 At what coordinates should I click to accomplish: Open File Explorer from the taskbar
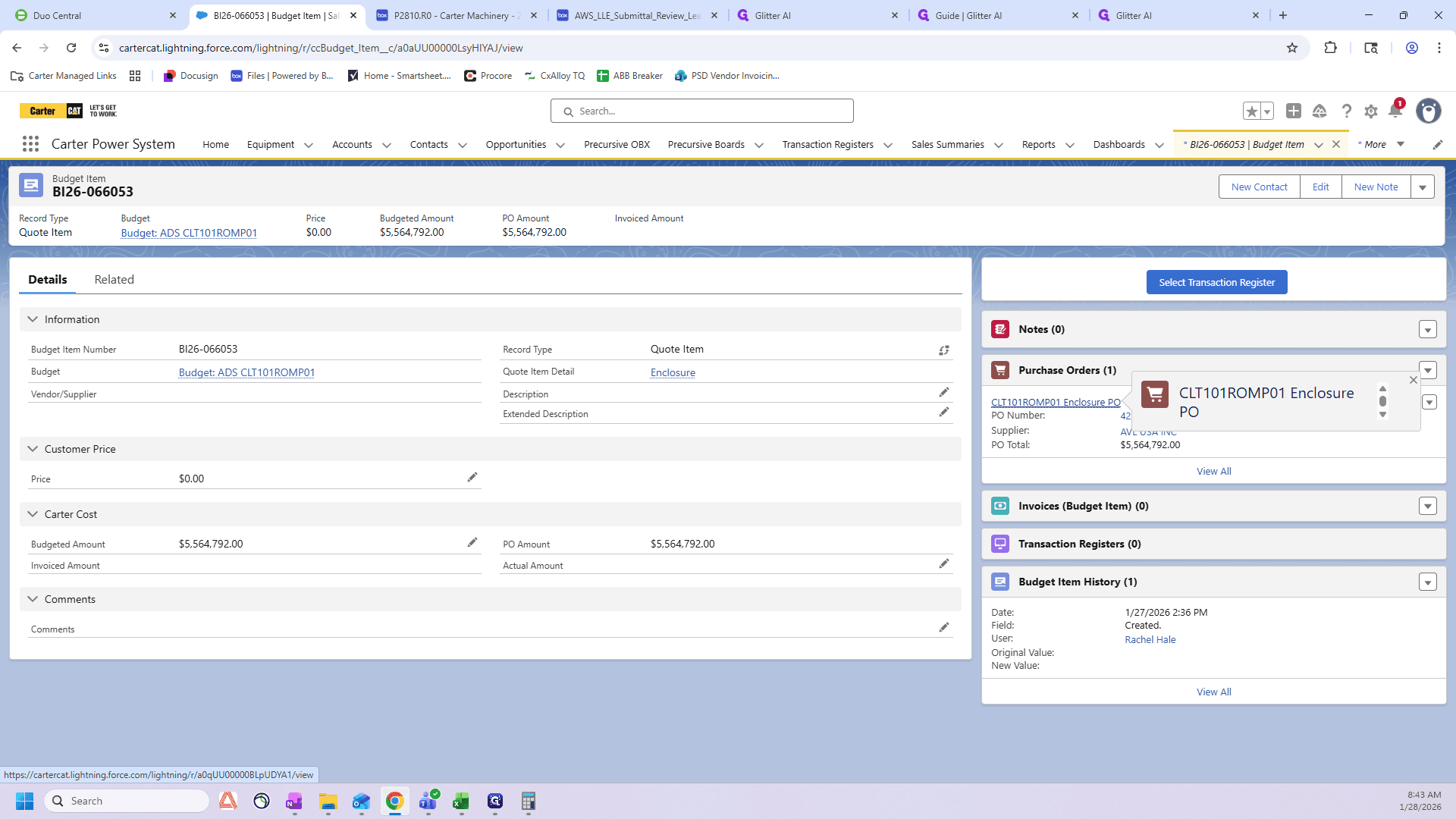[328, 802]
